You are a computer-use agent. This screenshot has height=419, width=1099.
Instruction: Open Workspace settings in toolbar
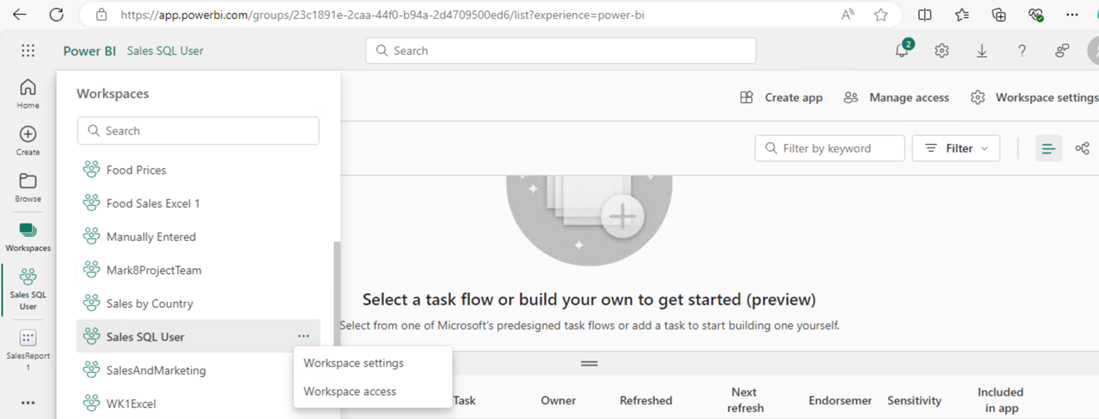[x=1035, y=97]
